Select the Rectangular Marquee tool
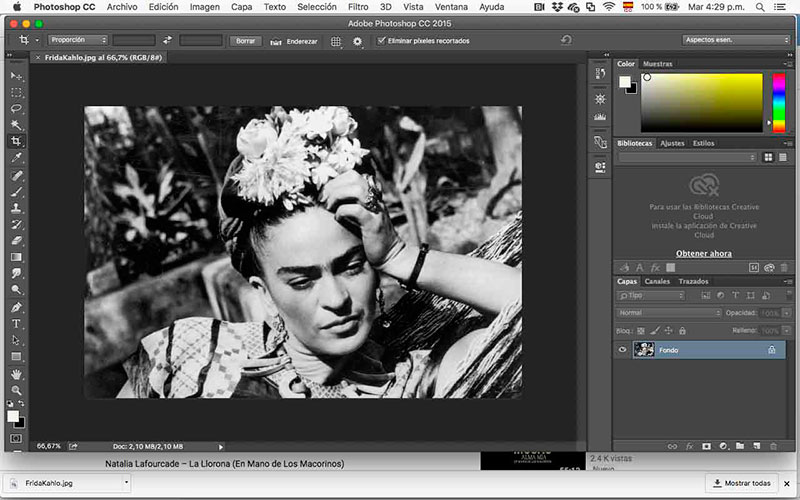Image resolution: width=800 pixels, height=500 pixels. [16, 93]
